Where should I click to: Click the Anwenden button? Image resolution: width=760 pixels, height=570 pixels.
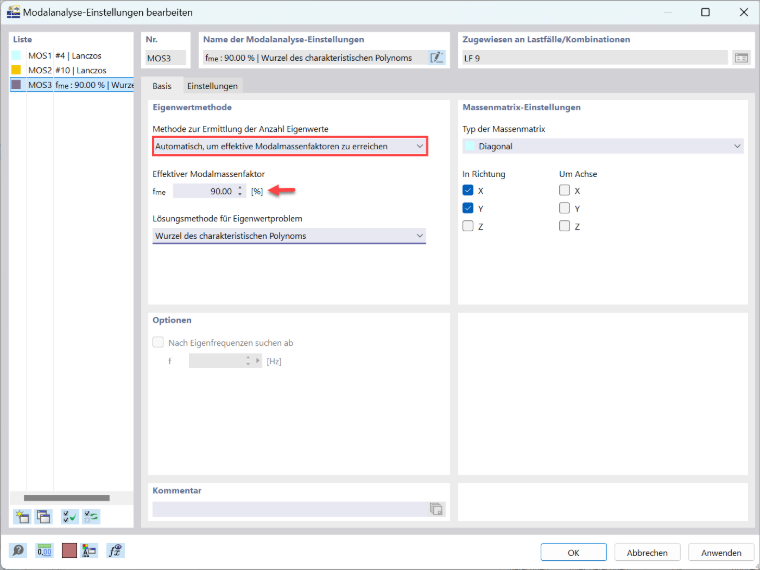[721, 553]
